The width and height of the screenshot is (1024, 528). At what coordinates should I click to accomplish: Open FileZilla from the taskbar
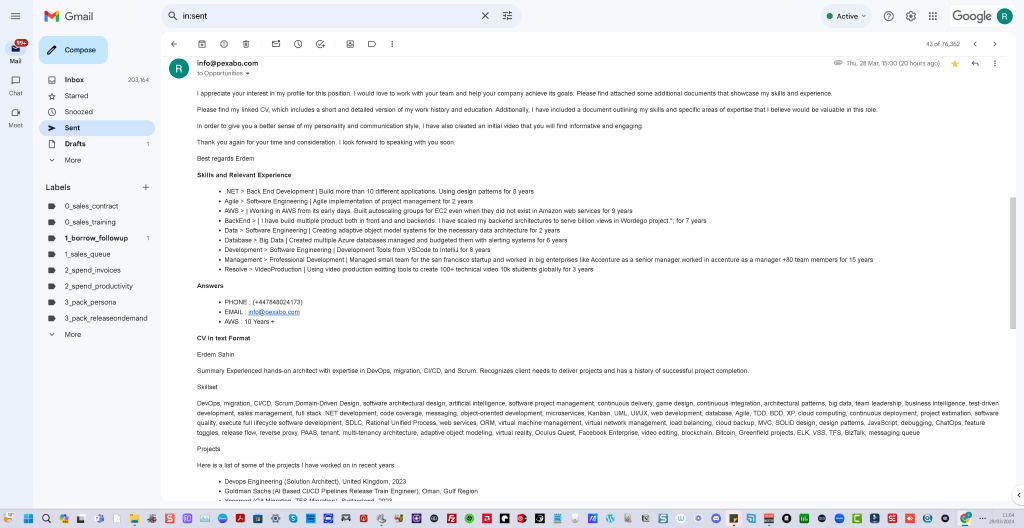coord(451,519)
